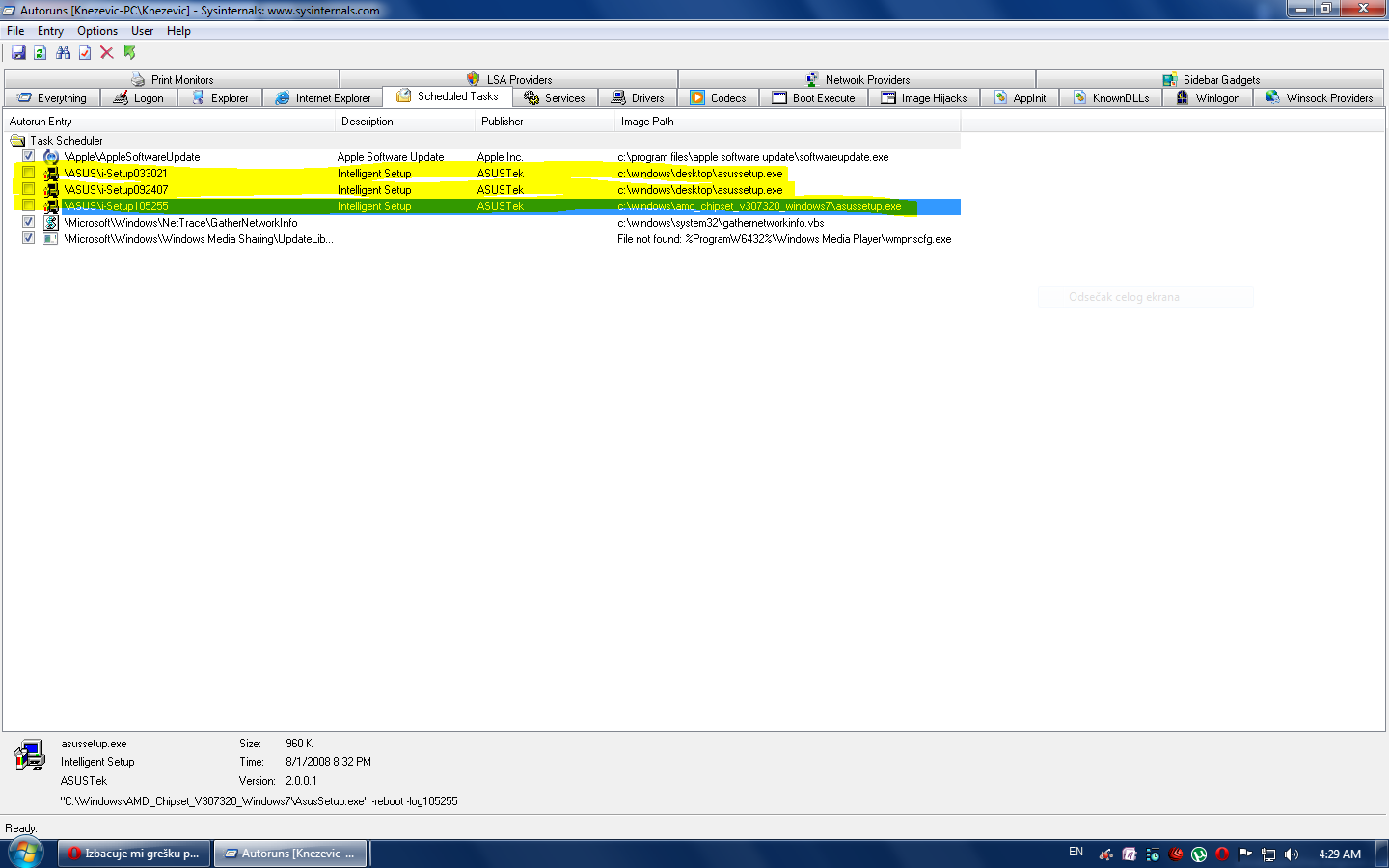This screenshot has width=1389, height=868.
Task: Select the \ASUS\i-Setup092407 row
Action: [482, 190]
